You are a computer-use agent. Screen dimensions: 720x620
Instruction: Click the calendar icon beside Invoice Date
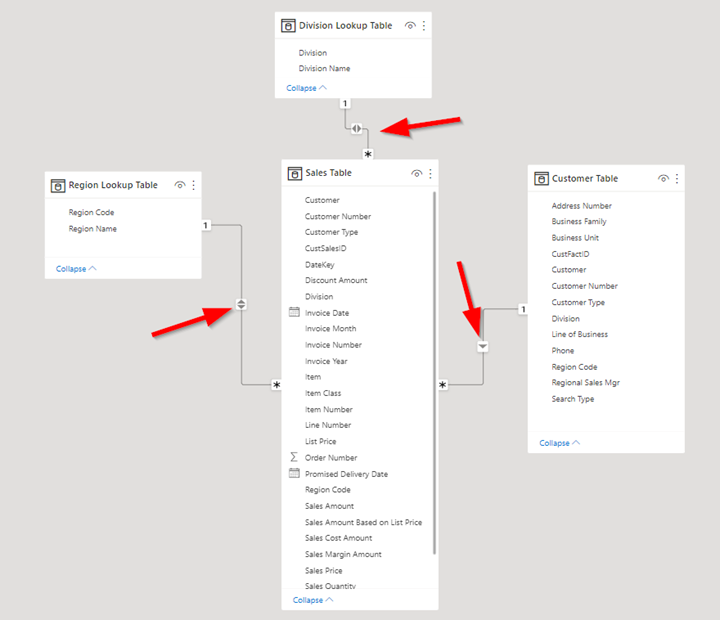click(294, 312)
